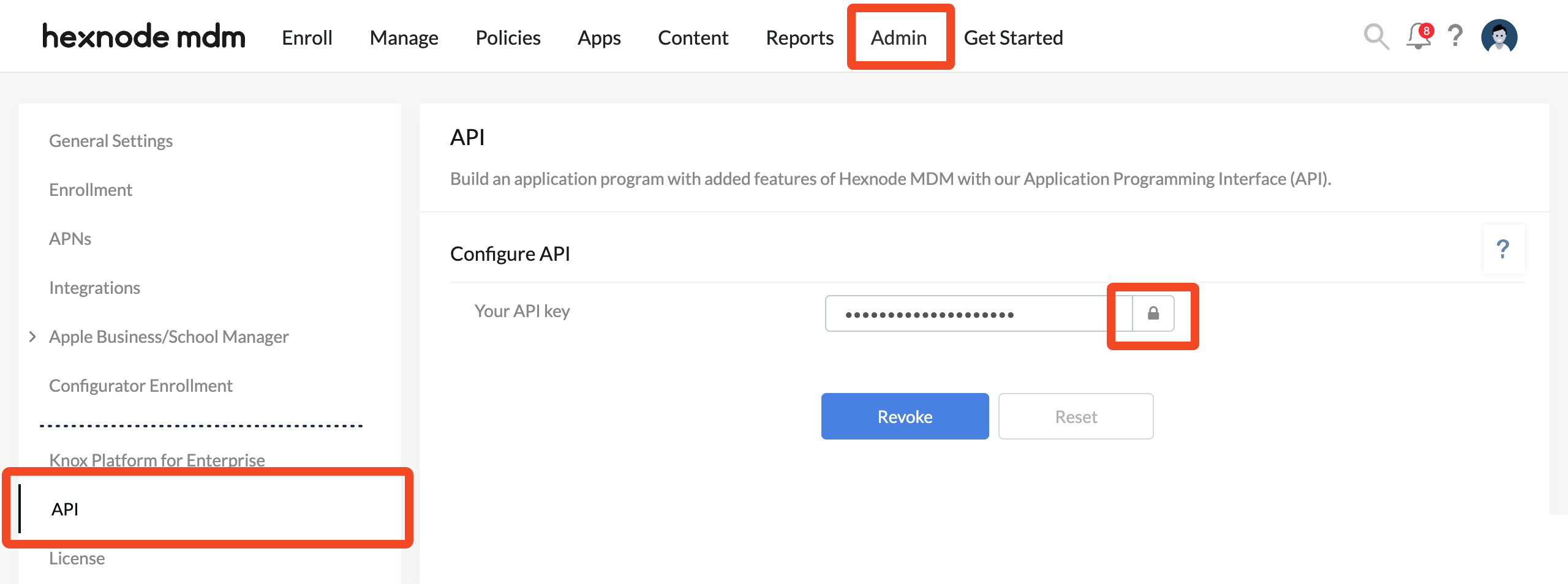Click the Revoke button
The image size is (1568, 584).
(905, 416)
